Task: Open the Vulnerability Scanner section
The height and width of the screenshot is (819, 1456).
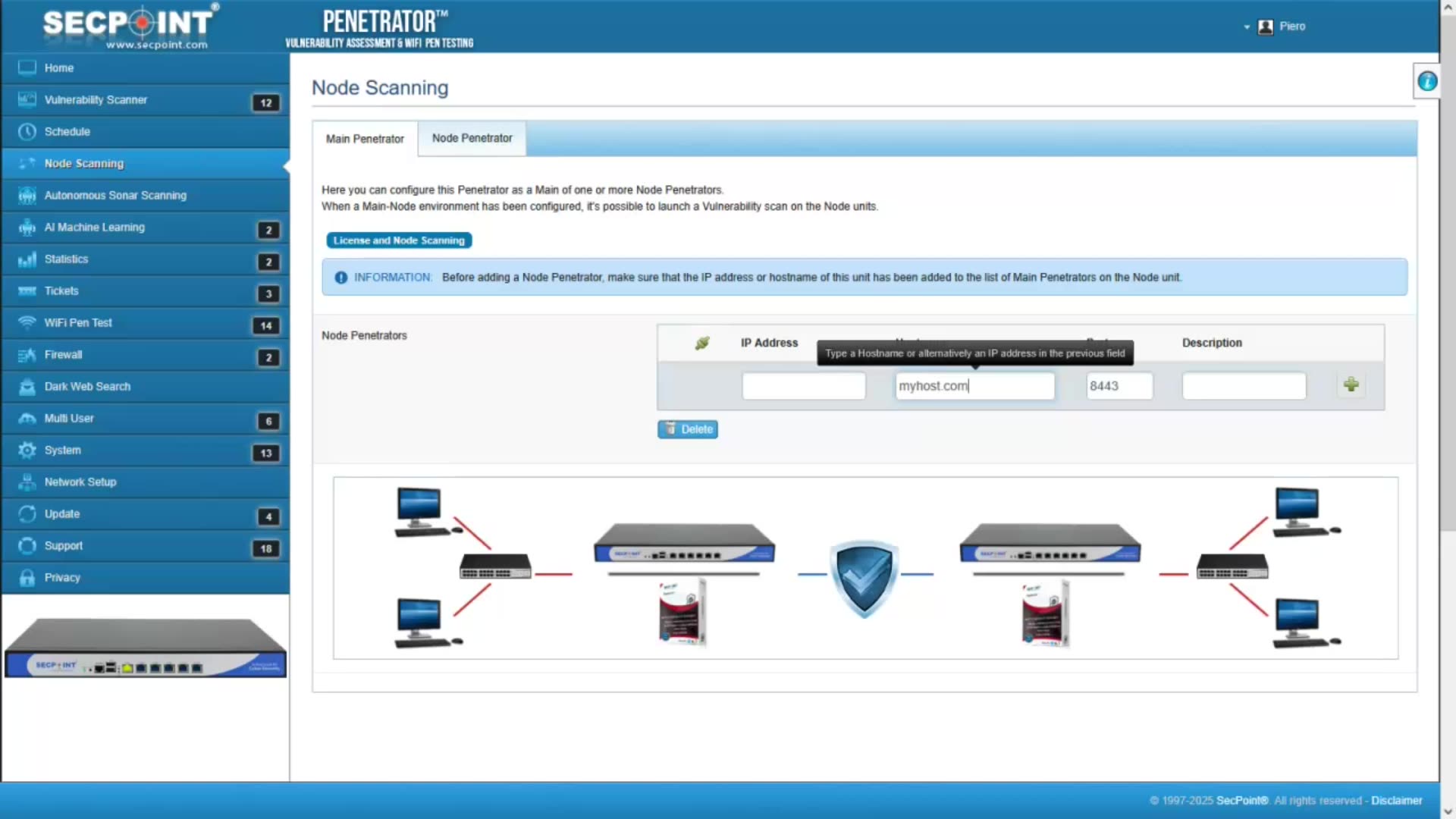Action: [x=95, y=99]
